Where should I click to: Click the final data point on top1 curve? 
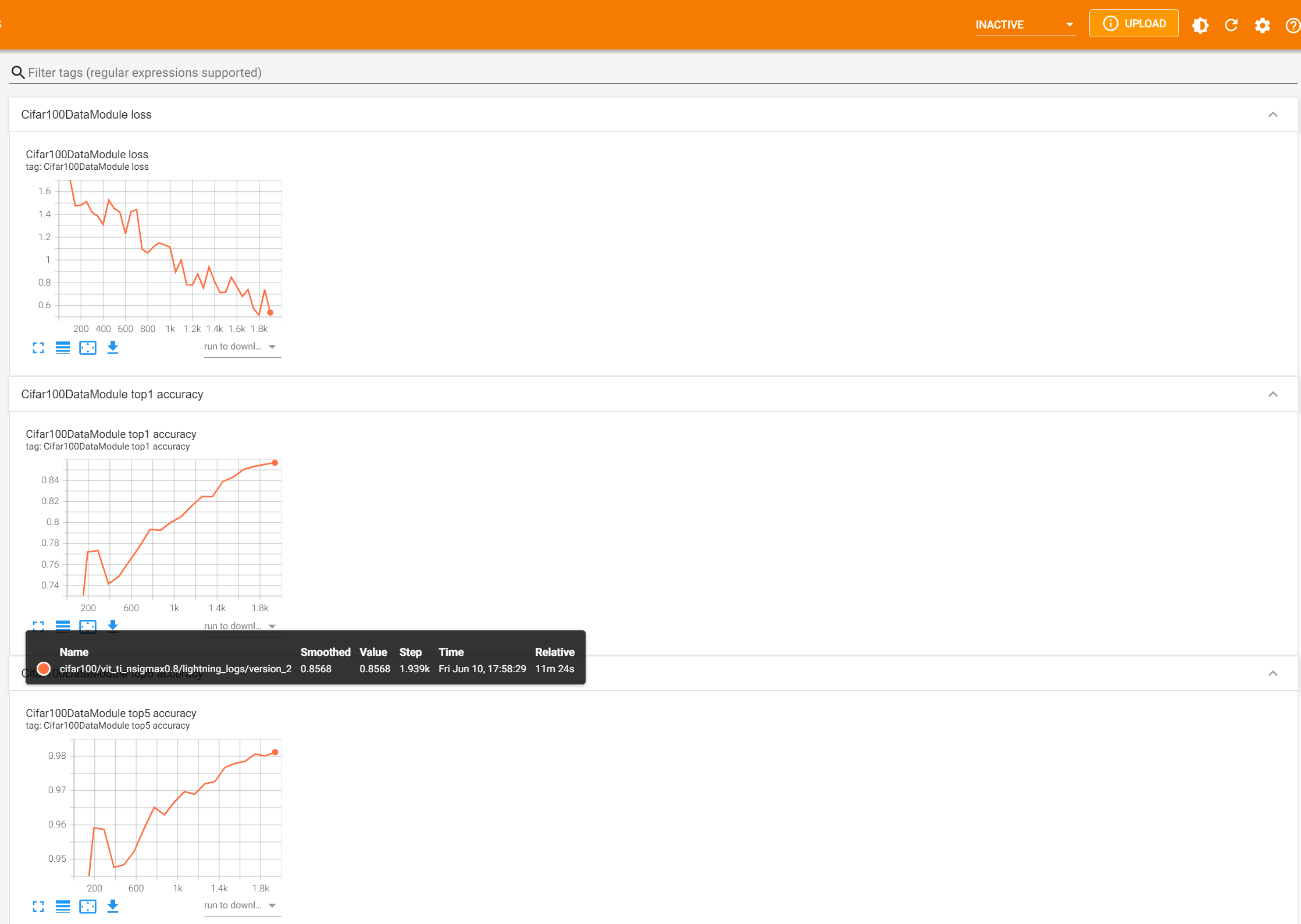coord(275,463)
